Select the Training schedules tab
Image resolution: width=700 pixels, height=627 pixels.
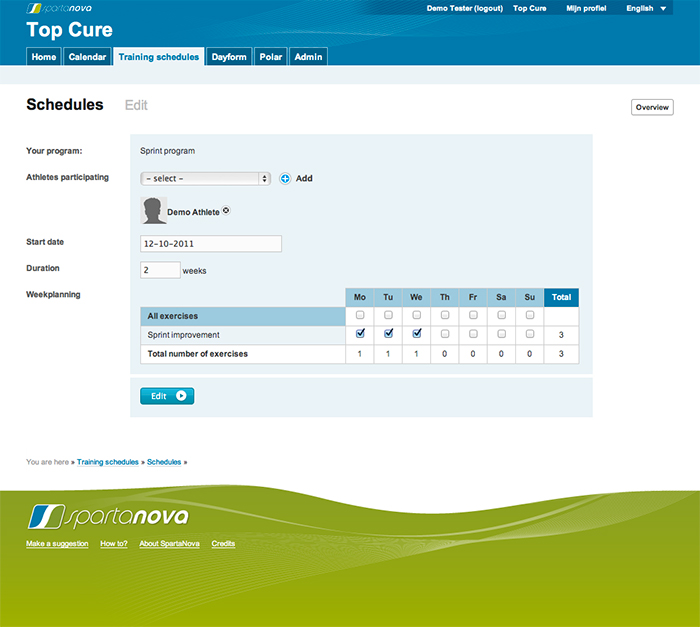tap(158, 57)
